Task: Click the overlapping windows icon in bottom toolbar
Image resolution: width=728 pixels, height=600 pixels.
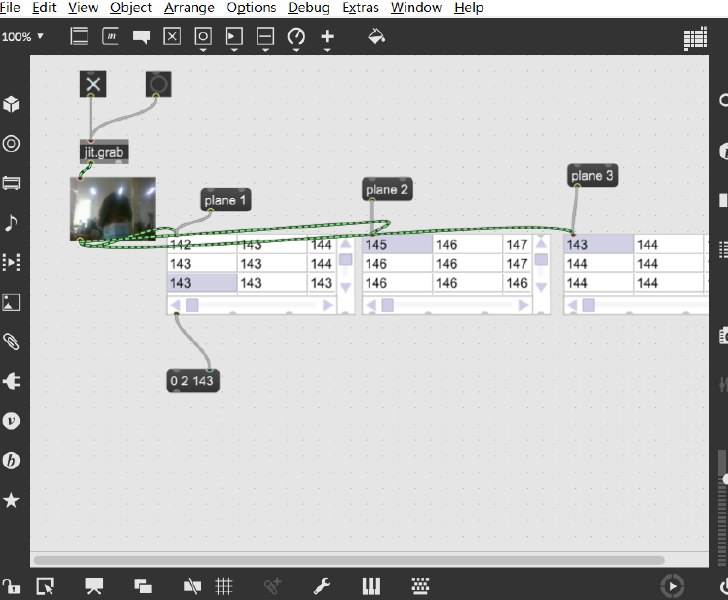Action: pos(143,586)
